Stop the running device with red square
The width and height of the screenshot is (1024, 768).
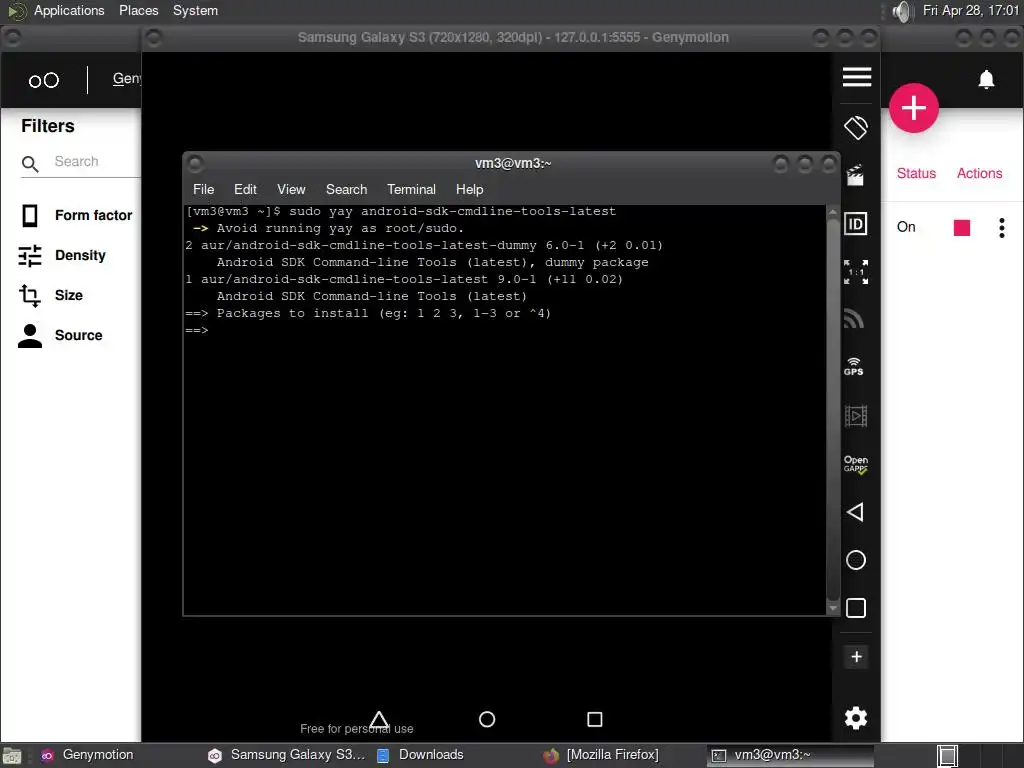[961, 227]
